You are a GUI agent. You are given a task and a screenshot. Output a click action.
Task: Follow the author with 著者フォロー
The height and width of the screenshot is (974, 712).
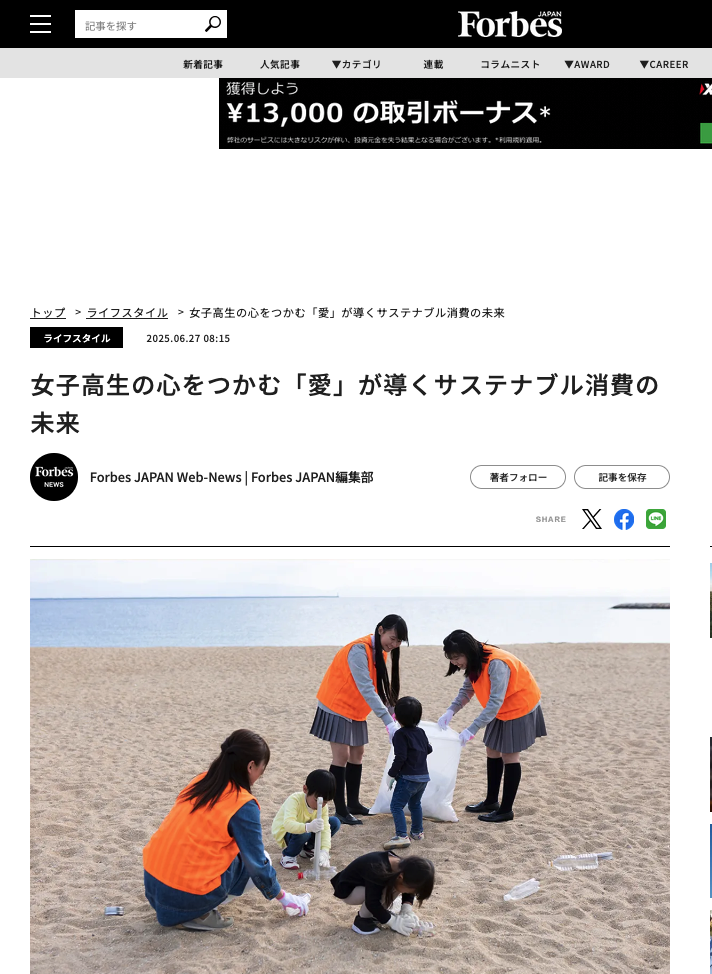point(518,477)
